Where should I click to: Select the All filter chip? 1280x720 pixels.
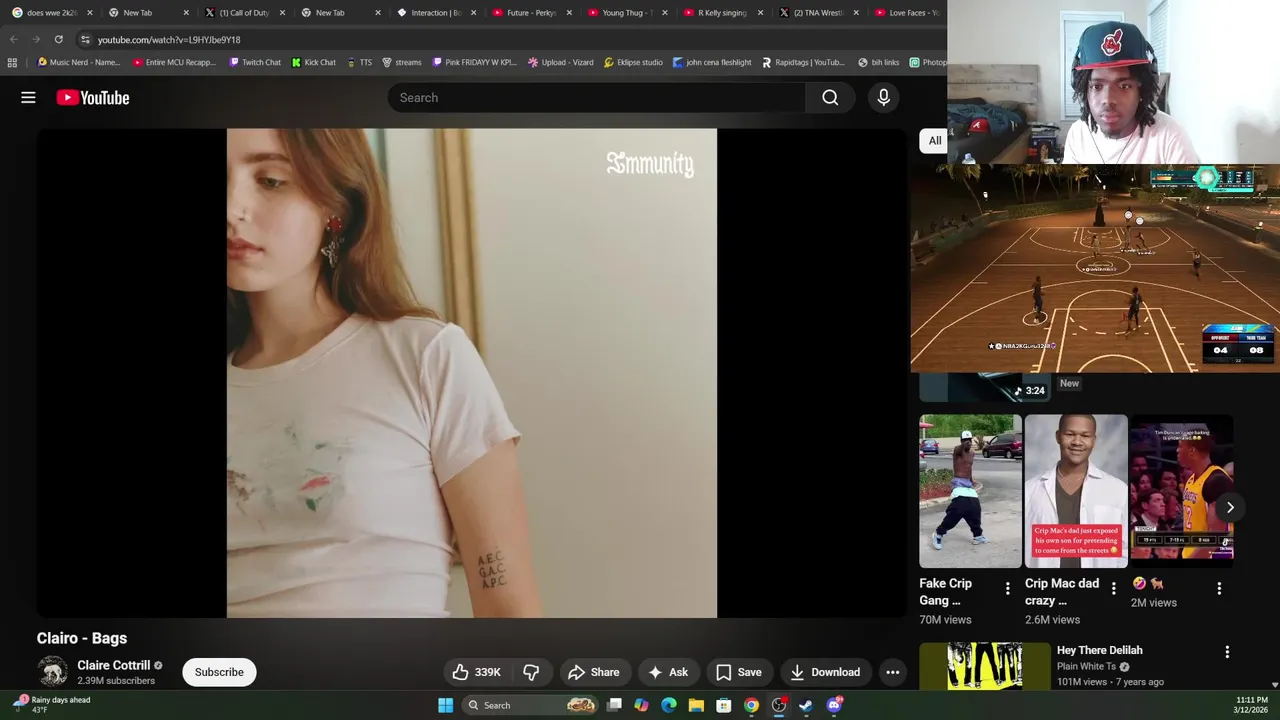click(x=934, y=140)
